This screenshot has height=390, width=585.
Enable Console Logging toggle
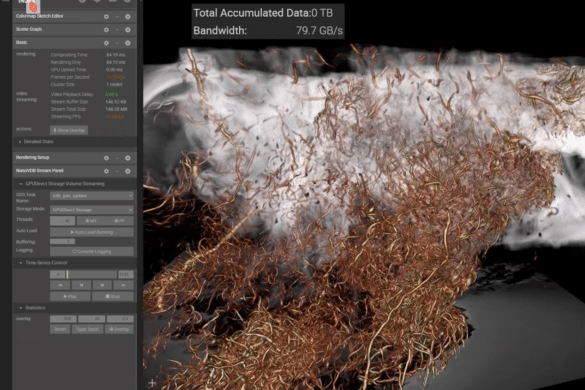(92, 252)
